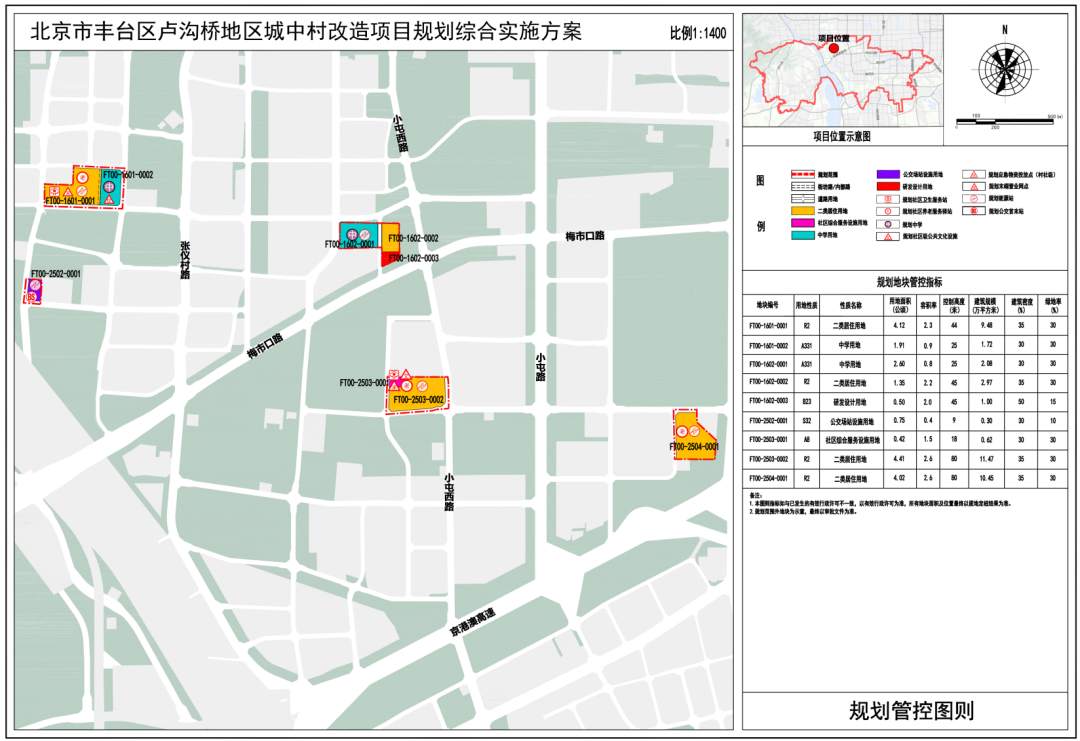1080x741 pixels.
Task: Select the 规划末端营业网点 legend icon
Action: (974, 187)
